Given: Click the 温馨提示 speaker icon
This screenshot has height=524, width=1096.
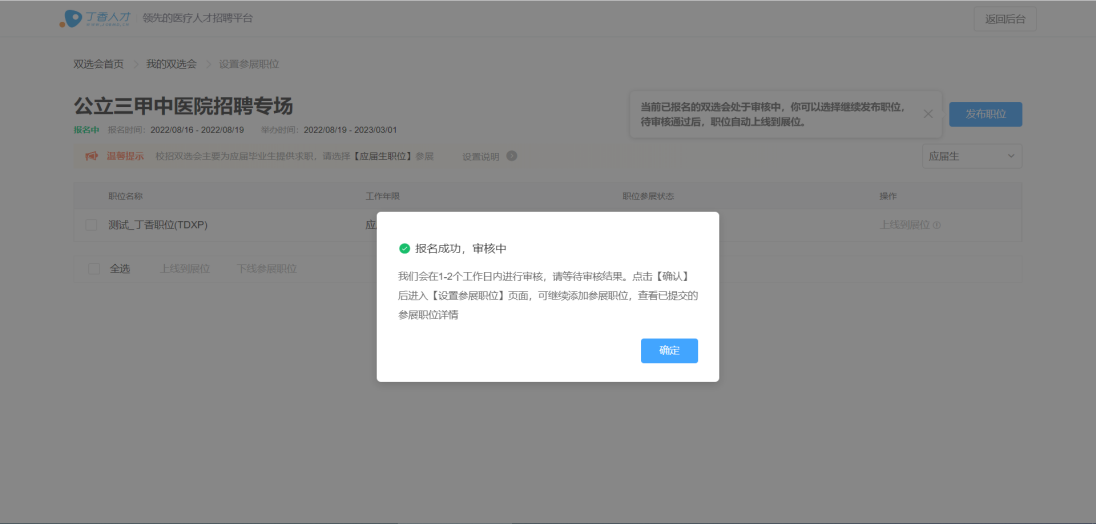Looking at the screenshot, I should click(91, 156).
